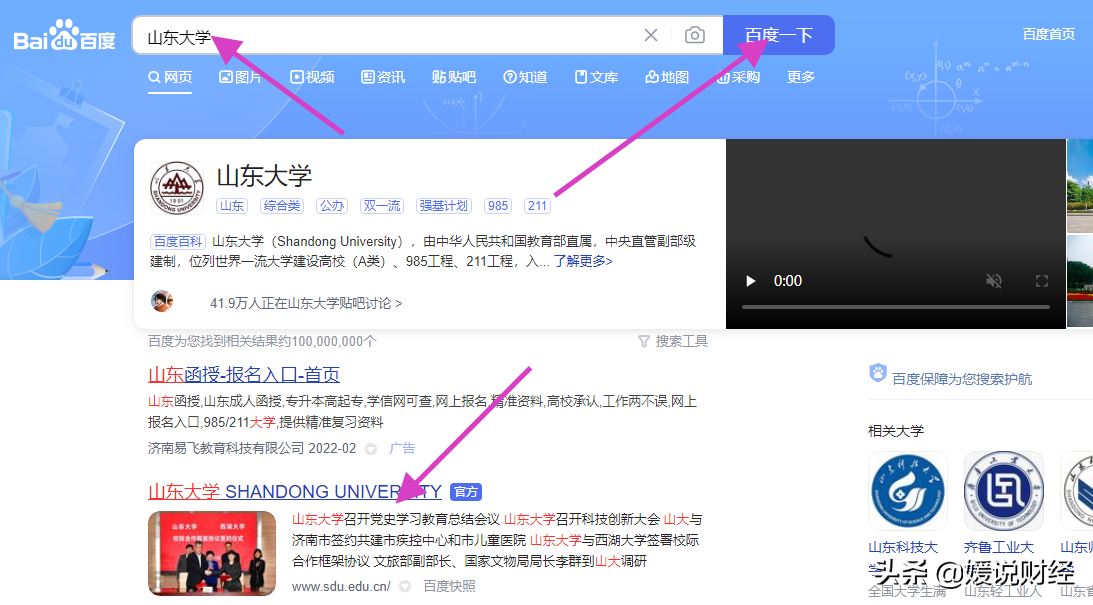The height and width of the screenshot is (605, 1093).
Task: Open the 文库 tab
Action: (596, 77)
